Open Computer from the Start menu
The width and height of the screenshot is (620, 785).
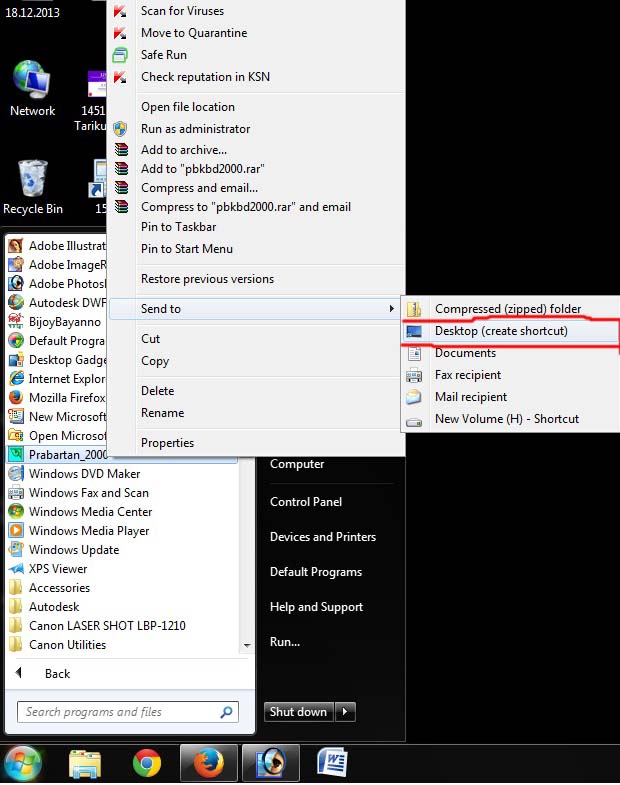[x=296, y=464]
